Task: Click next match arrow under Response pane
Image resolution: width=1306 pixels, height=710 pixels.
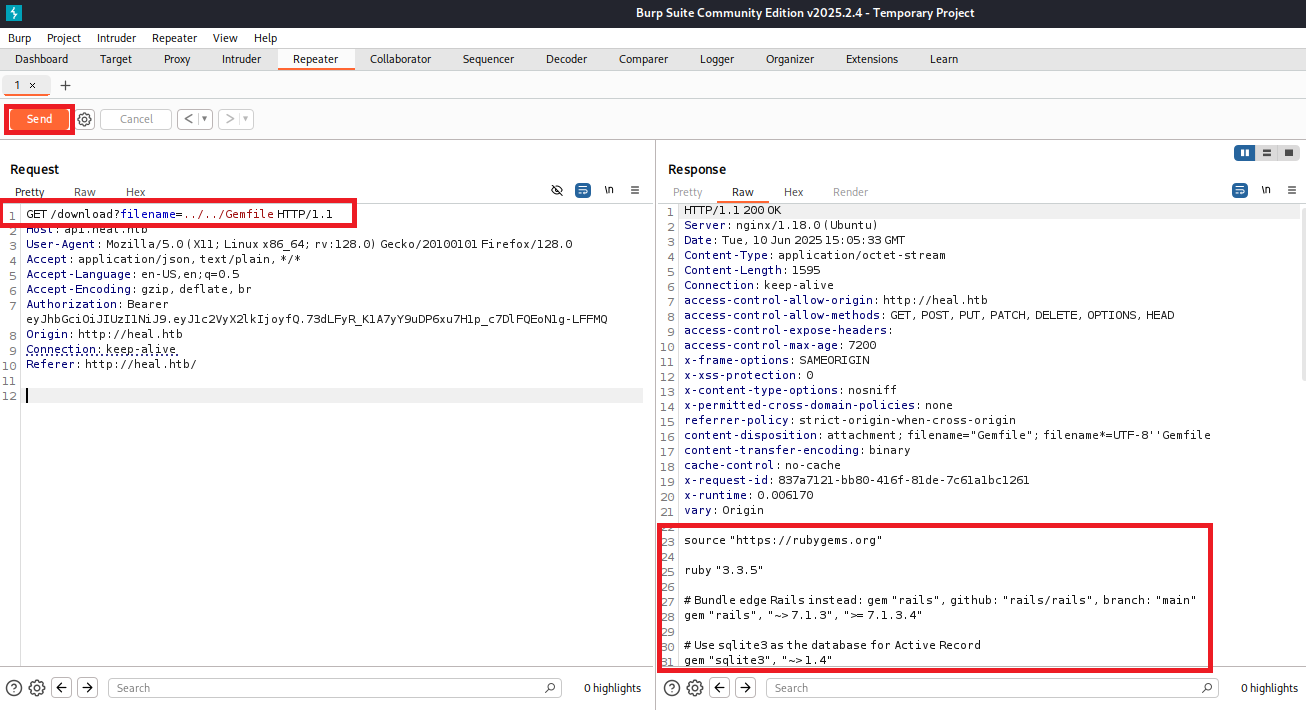Action: tap(745, 688)
